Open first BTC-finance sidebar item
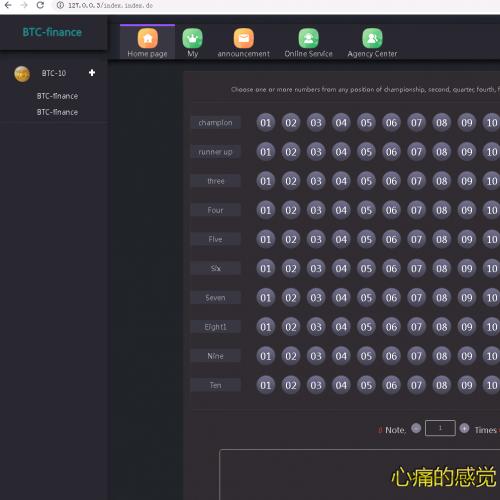Screen dimensions: 500x500 pos(57,96)
